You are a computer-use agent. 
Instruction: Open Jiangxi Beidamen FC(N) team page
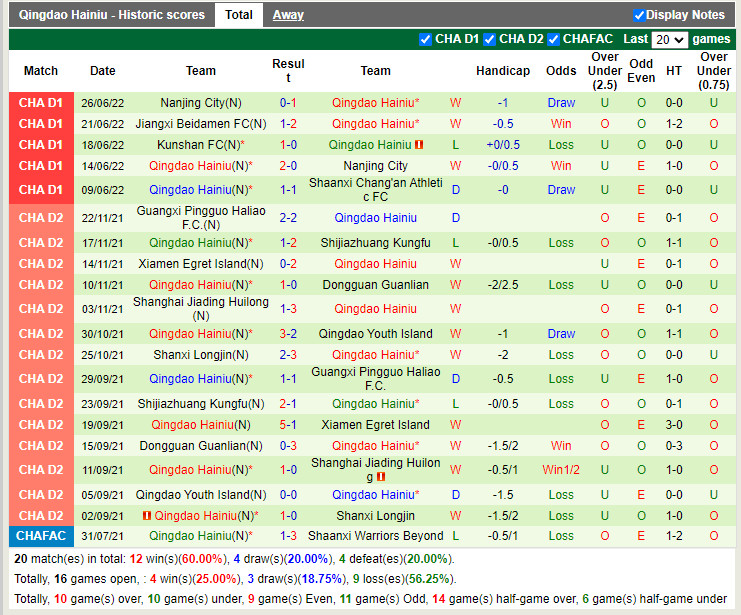201,124
